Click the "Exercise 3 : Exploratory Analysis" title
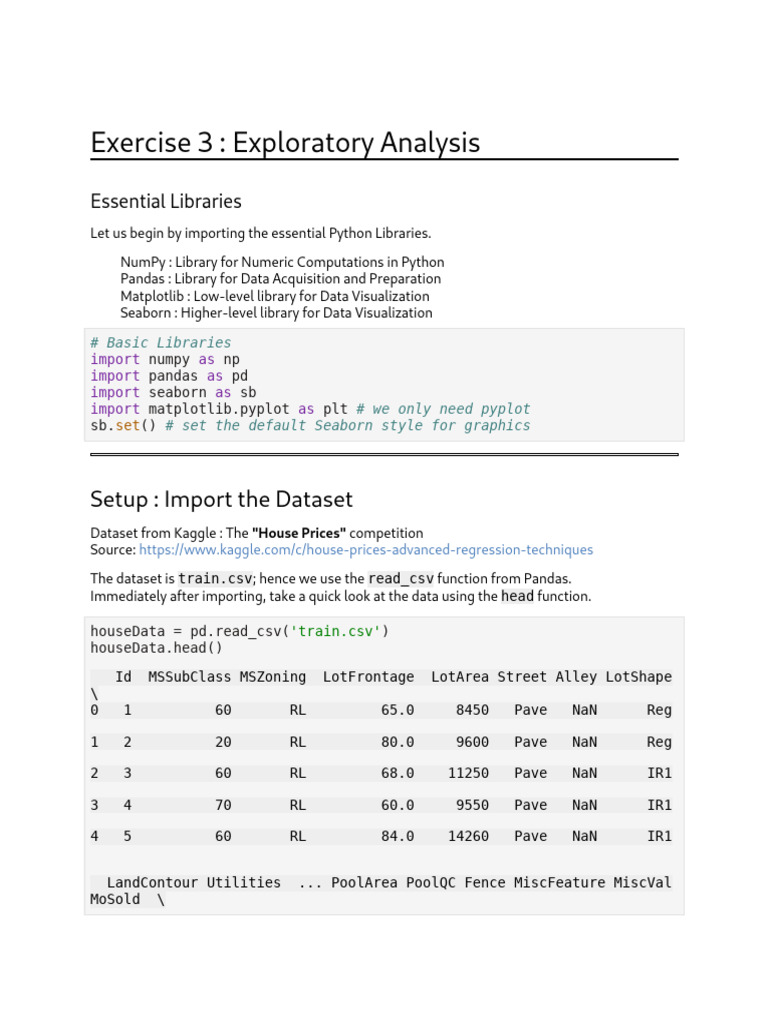 (x=285, y=143)
